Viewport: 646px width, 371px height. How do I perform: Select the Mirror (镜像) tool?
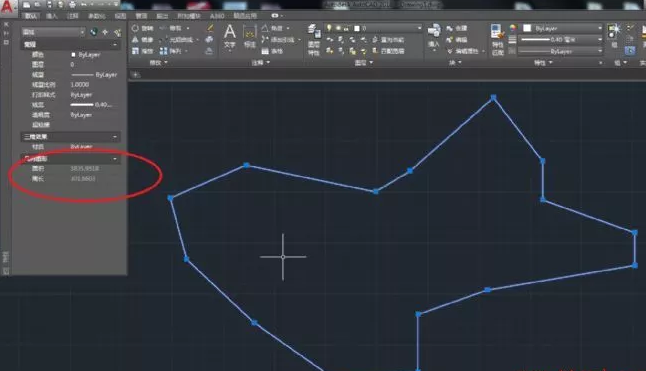(142, 40)
